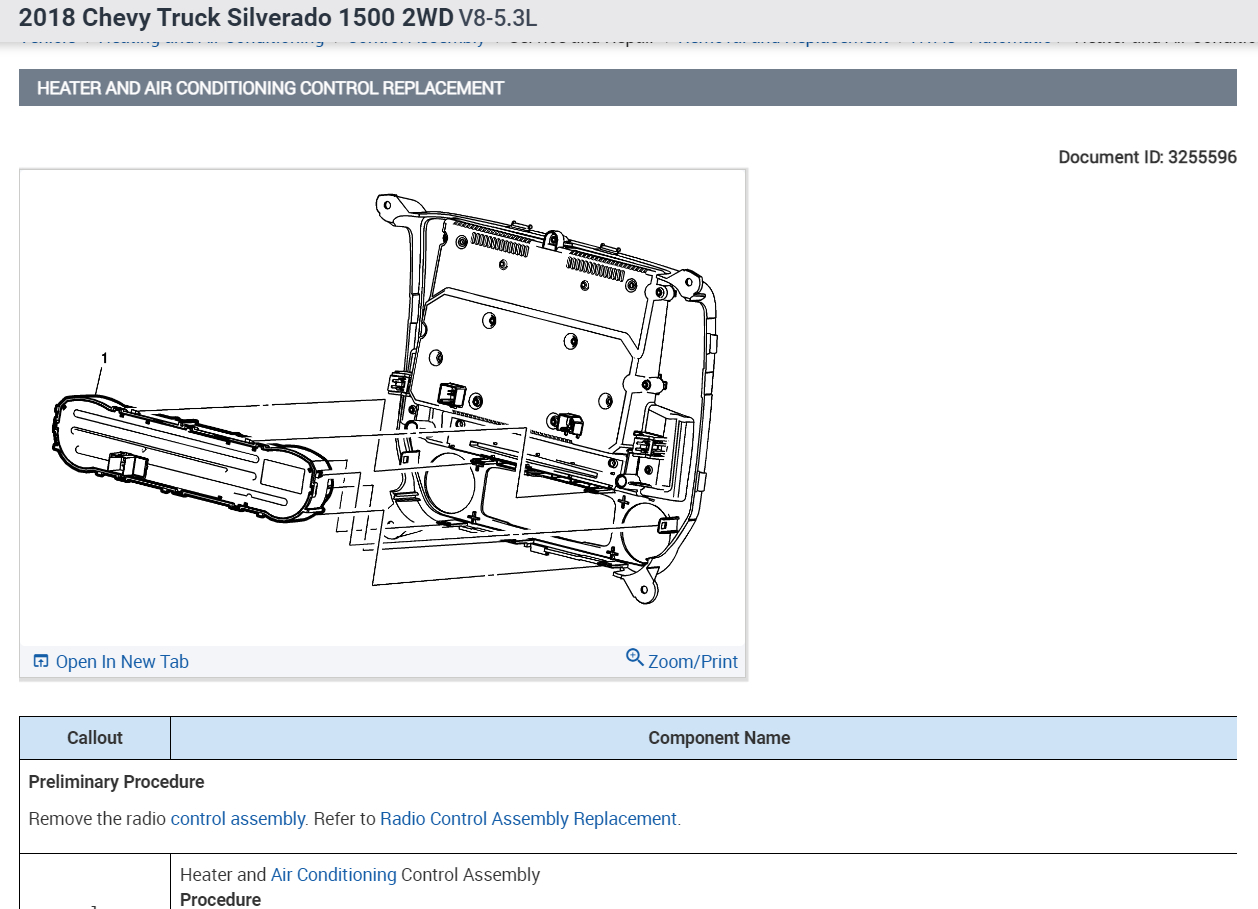1258x909 pixels.
Task: Open Radio Control Assembly Replacement link
Action: tap(528, 818)
